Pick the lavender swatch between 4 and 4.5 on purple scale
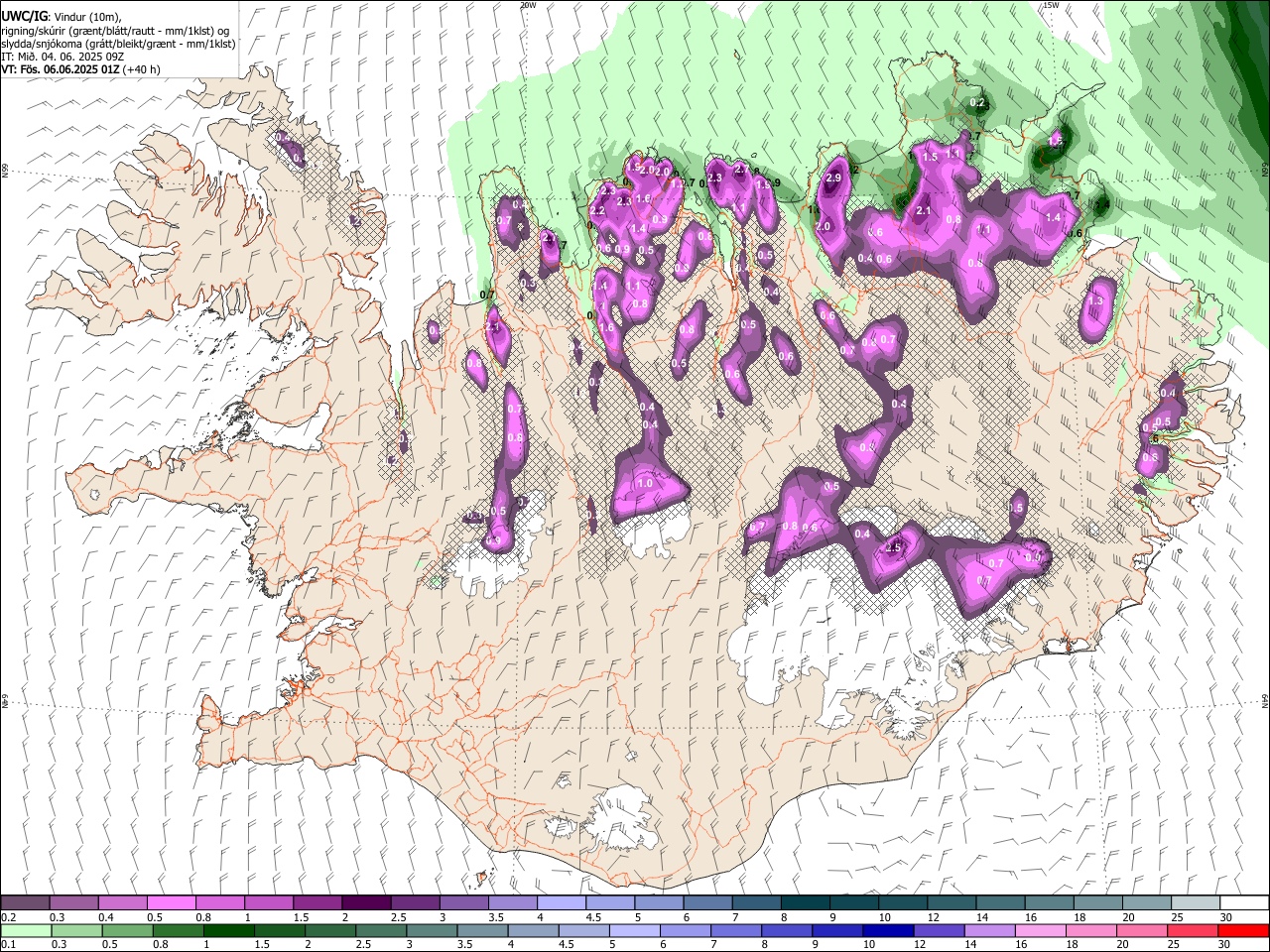Screen dimensions: 1270x952 coord(561,903)
